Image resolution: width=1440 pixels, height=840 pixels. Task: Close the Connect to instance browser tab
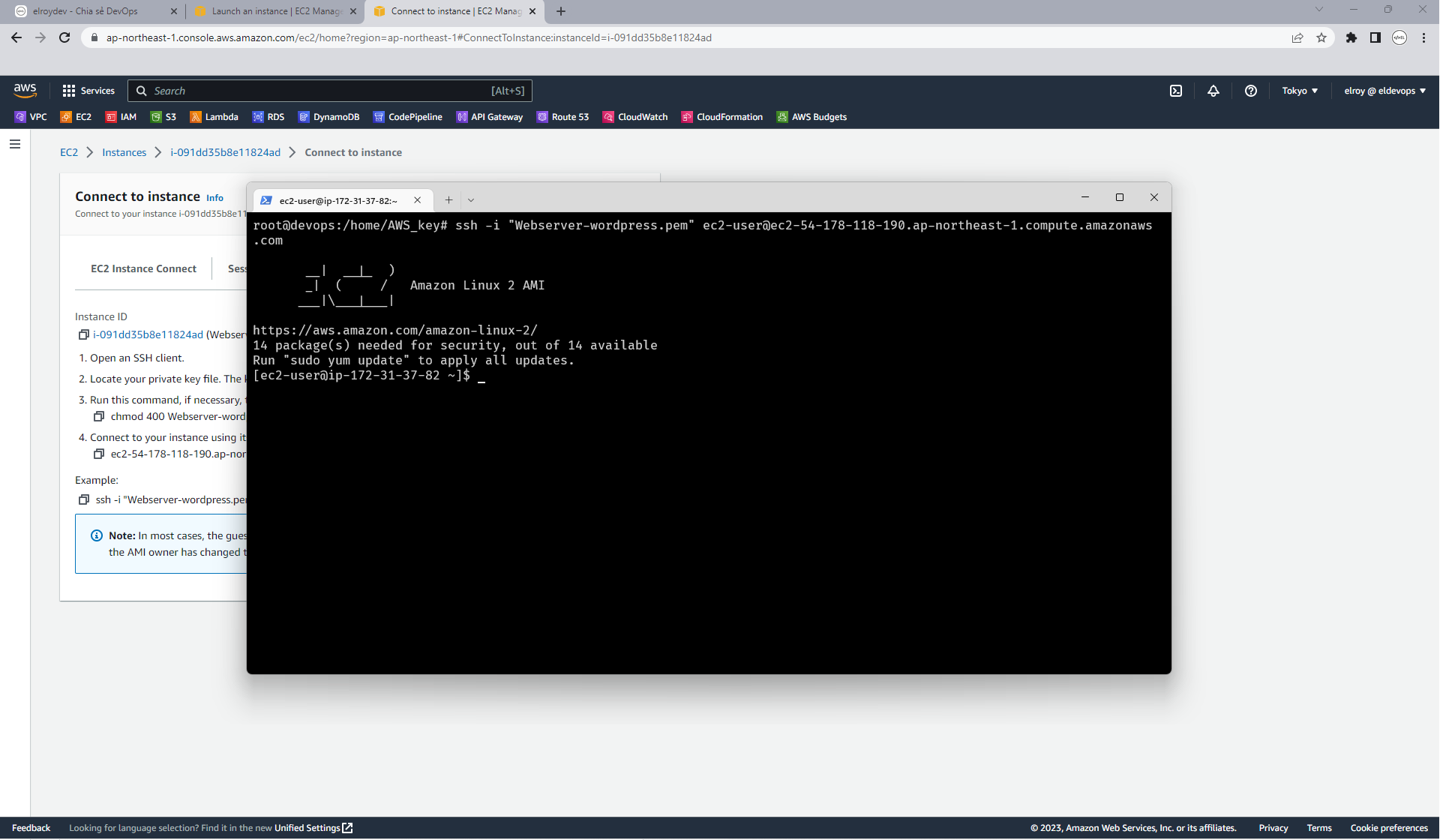(x=532, y=11)
